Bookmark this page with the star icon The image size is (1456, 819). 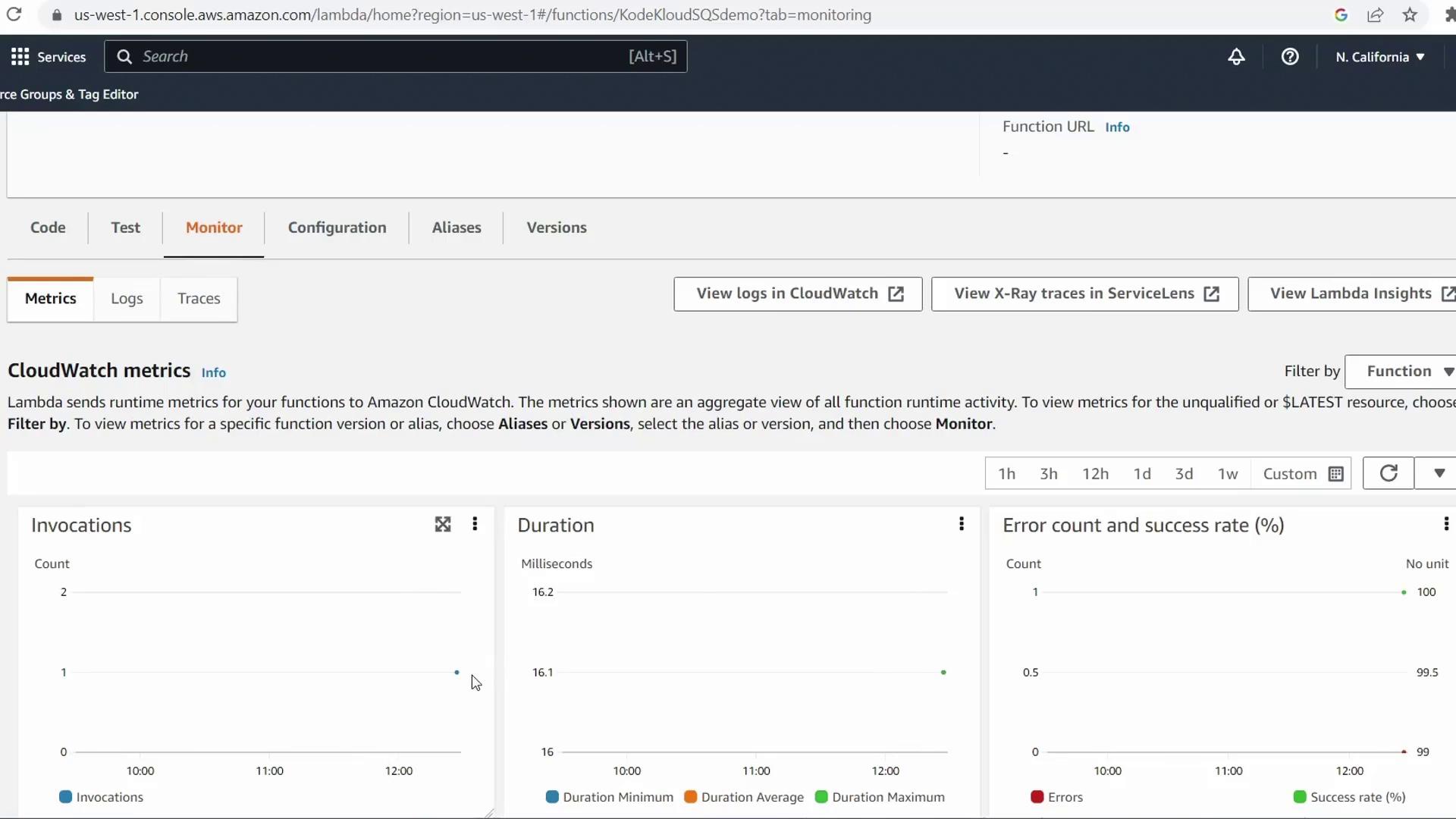click(x=1410, y=15)
